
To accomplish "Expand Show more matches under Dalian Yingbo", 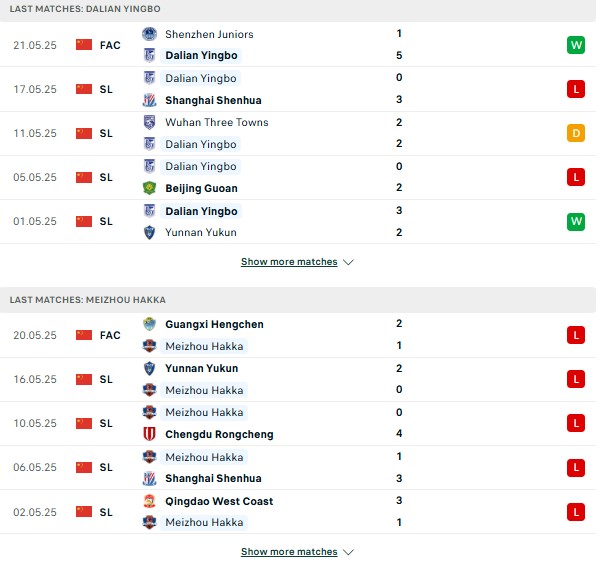I will [289, 262].
